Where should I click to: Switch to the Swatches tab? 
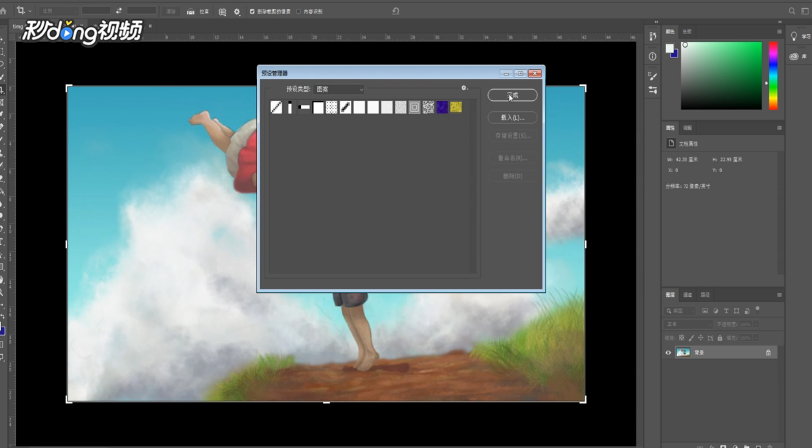[687, 32]
